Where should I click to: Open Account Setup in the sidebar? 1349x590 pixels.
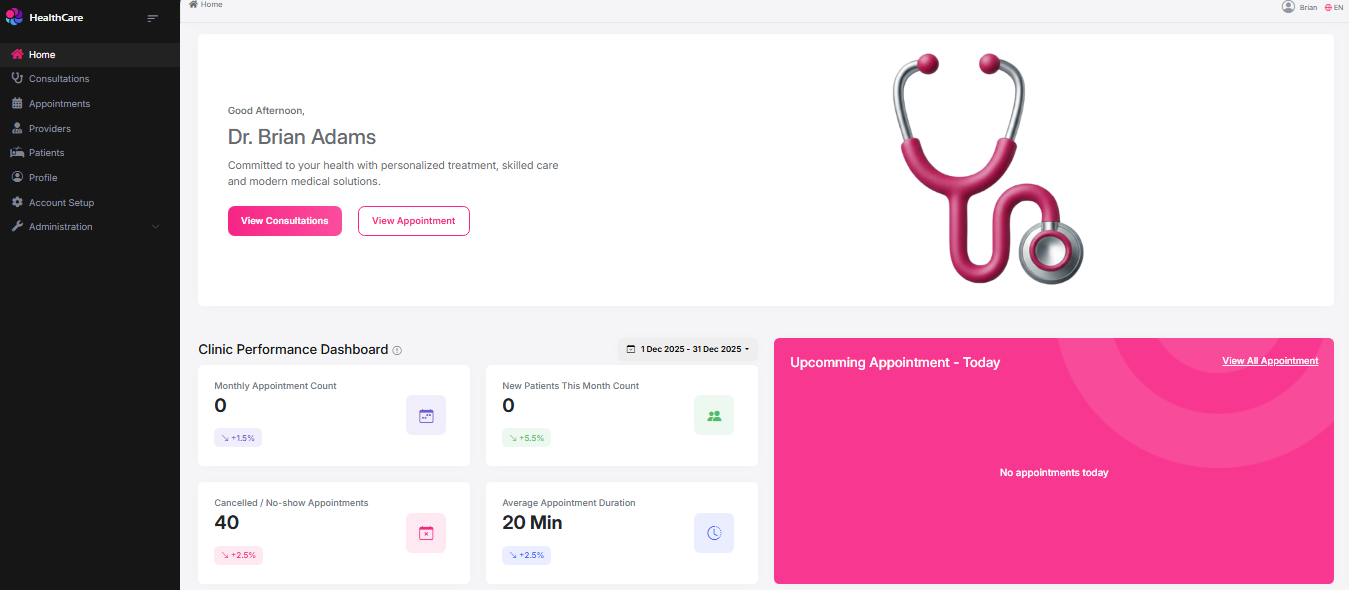click(x=61, y=203)
